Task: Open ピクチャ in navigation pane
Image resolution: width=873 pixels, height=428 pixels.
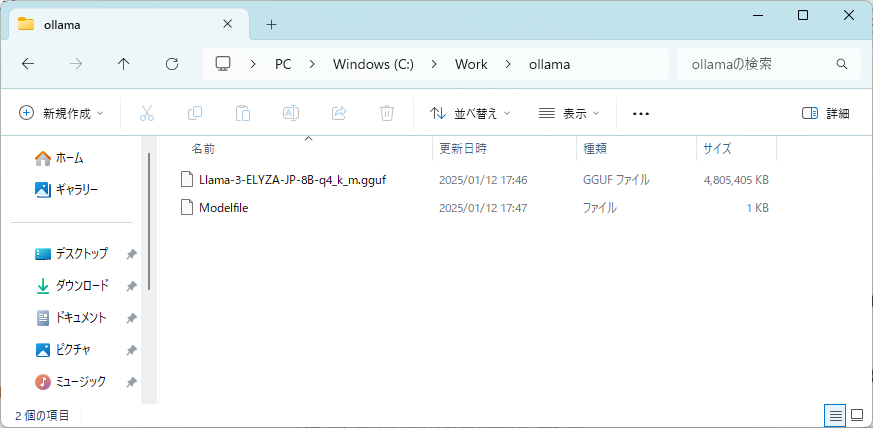Action: pyautogui.click(x=63, y=350)
